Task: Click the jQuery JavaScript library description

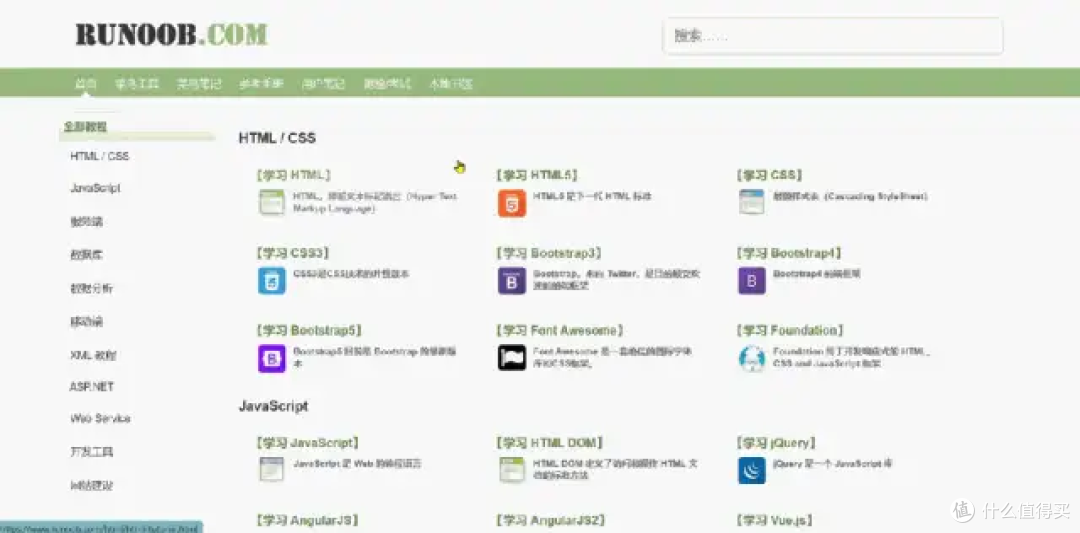Action: coord(832,463)
